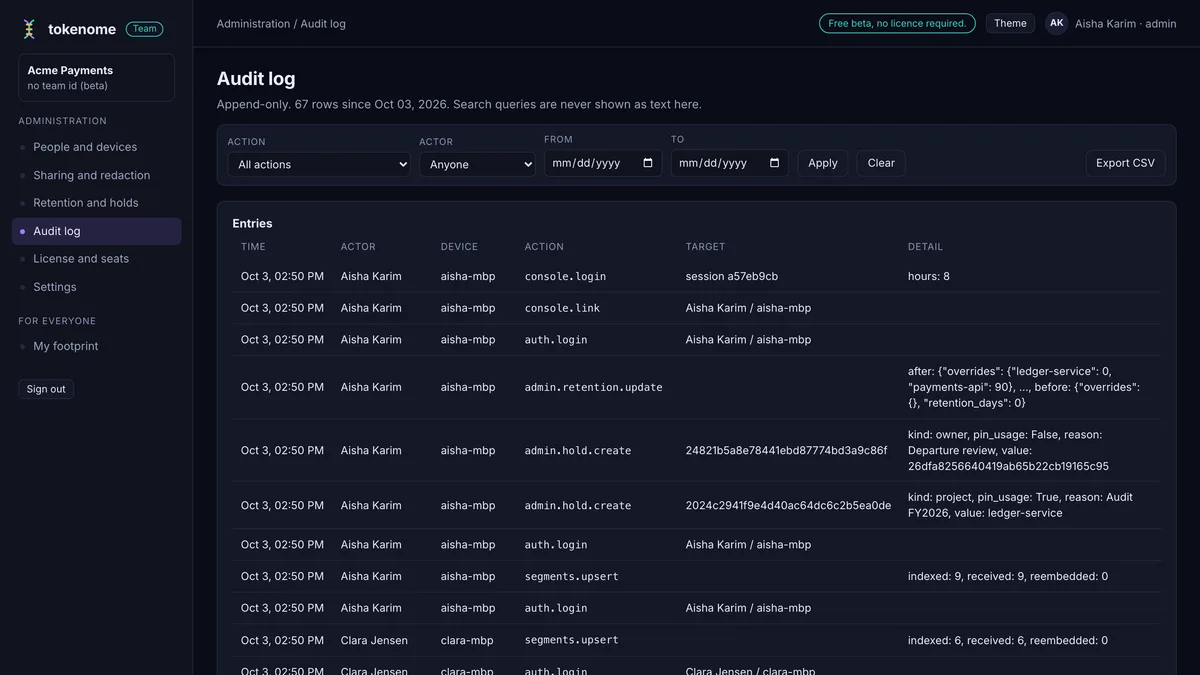Image resolution: width=1200 pixels, height=675 pixels.
Task: Click indexed: 9, received: 9 detail cell
Action: pos(1008,577)
